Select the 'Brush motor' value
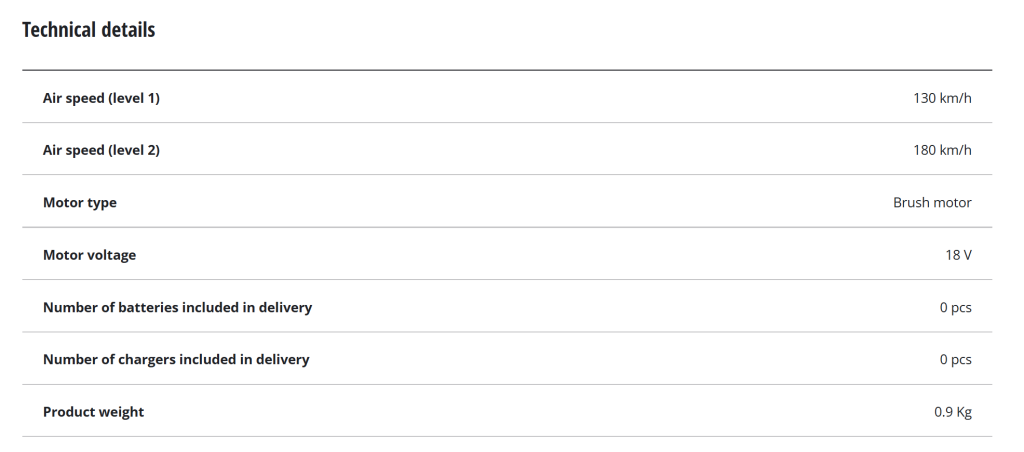This screenshot has width=1024, height=452. [x=932, y=202]
